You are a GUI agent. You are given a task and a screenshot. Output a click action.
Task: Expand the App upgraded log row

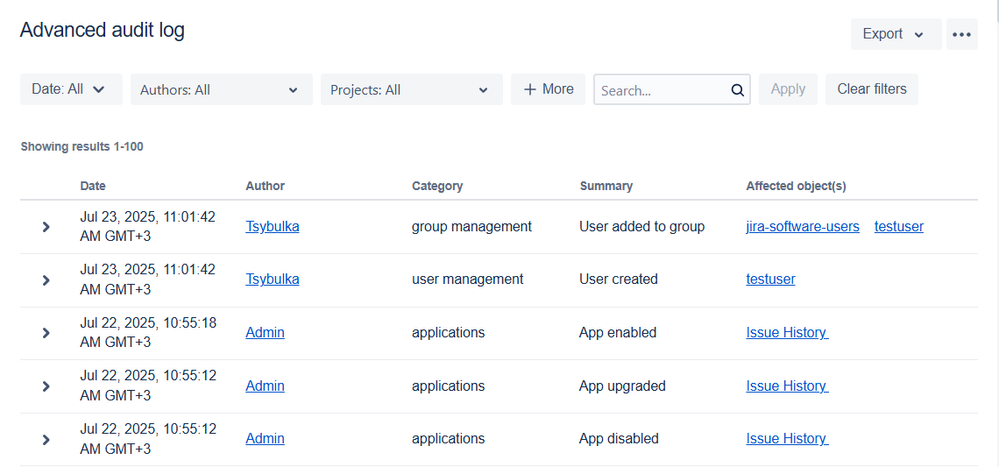tap(46, 386)
